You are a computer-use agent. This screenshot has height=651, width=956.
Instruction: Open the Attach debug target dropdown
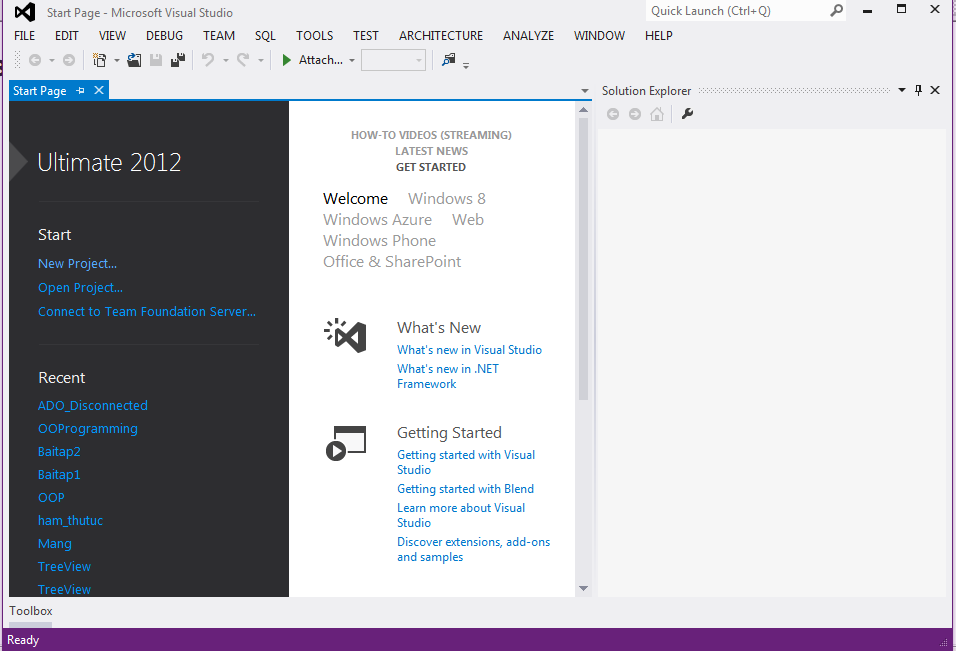352,60
